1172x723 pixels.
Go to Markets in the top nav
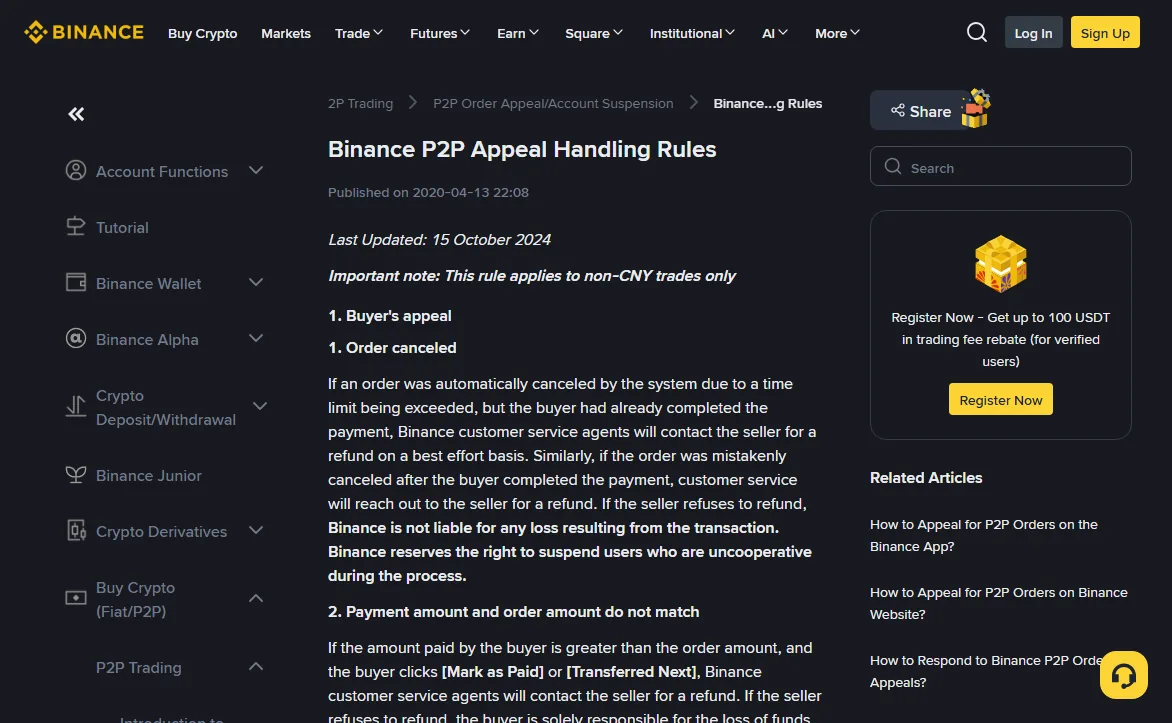click(286, 33)
